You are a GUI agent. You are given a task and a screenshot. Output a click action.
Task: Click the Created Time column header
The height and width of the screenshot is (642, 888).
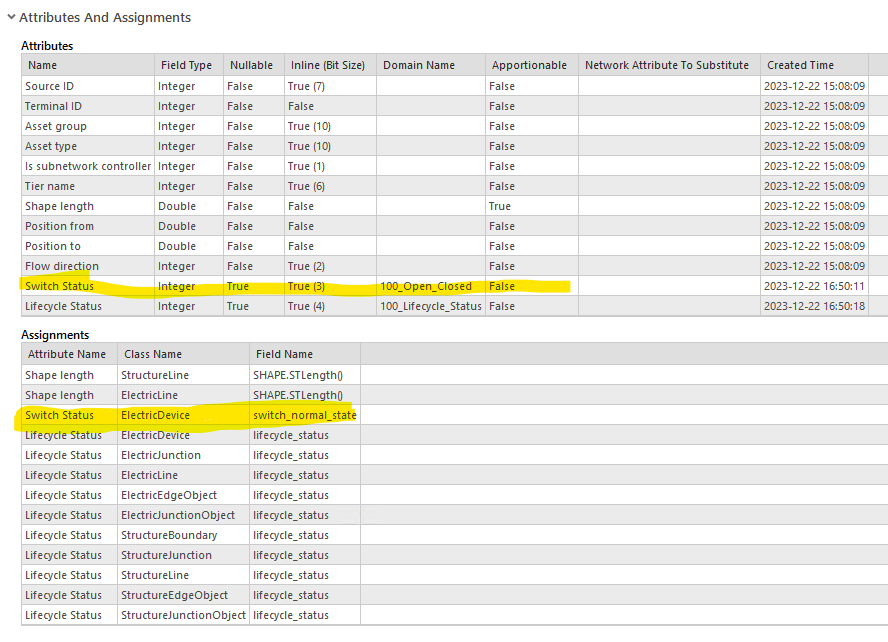coord(802,65)
